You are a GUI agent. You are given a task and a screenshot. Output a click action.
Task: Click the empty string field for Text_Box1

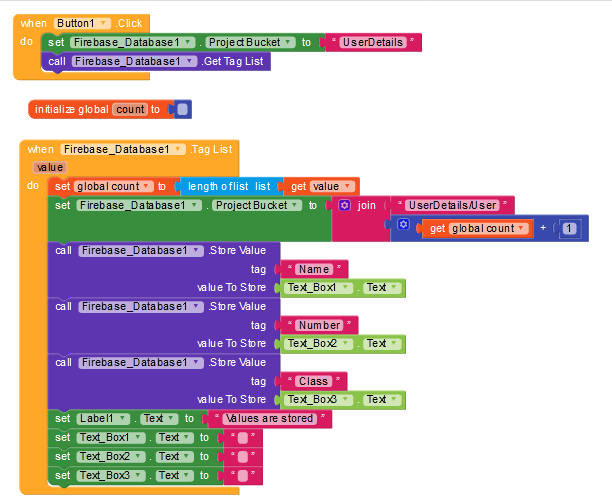pyautogui.click(x=243, y=438)
